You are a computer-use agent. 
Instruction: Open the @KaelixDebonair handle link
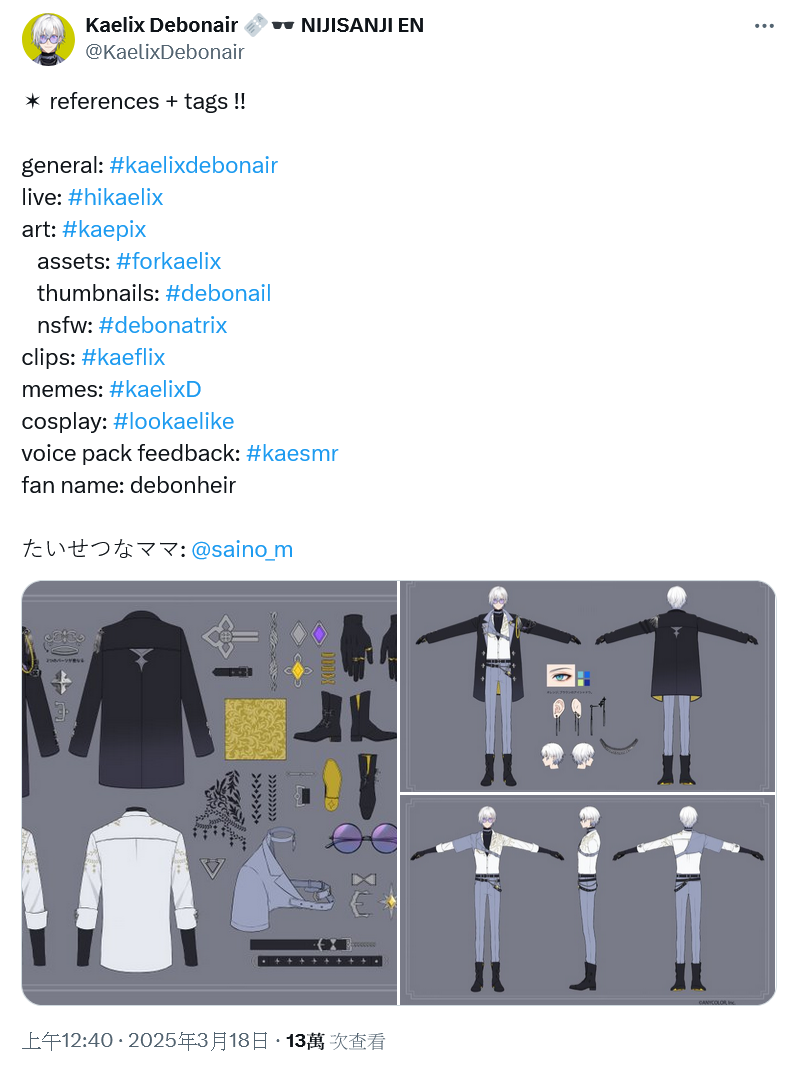(x=165, y=52)
